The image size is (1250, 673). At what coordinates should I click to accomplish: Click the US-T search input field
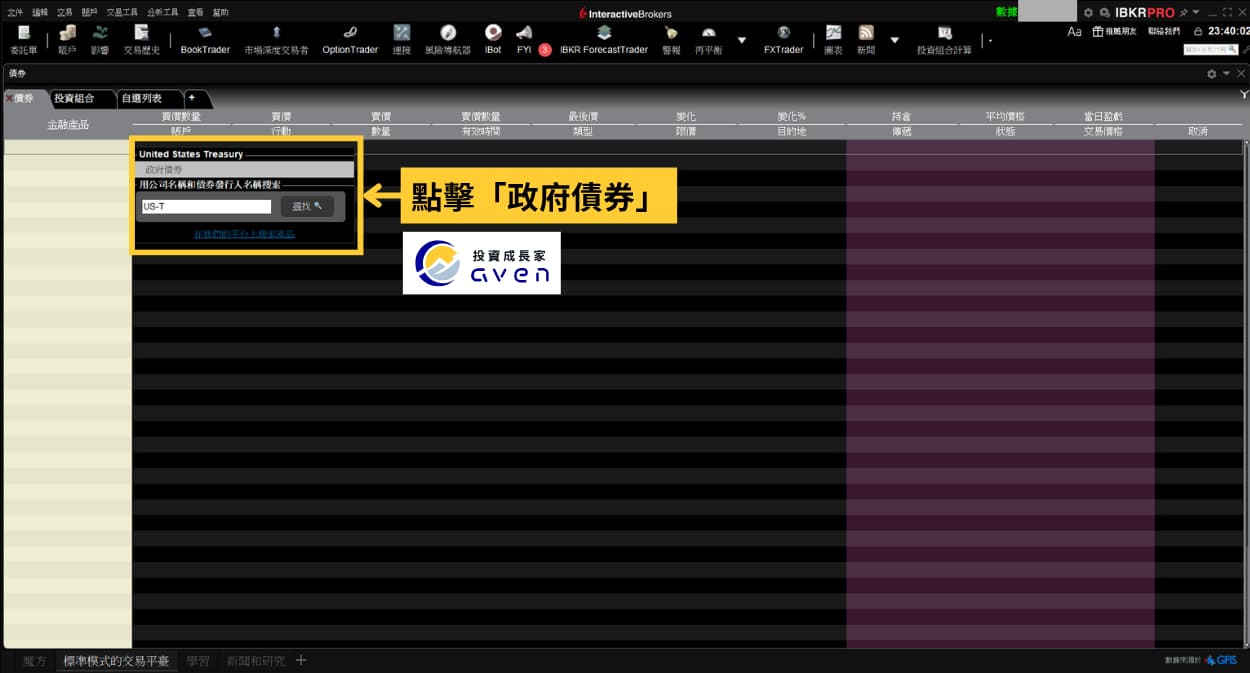tap(206, 207)
